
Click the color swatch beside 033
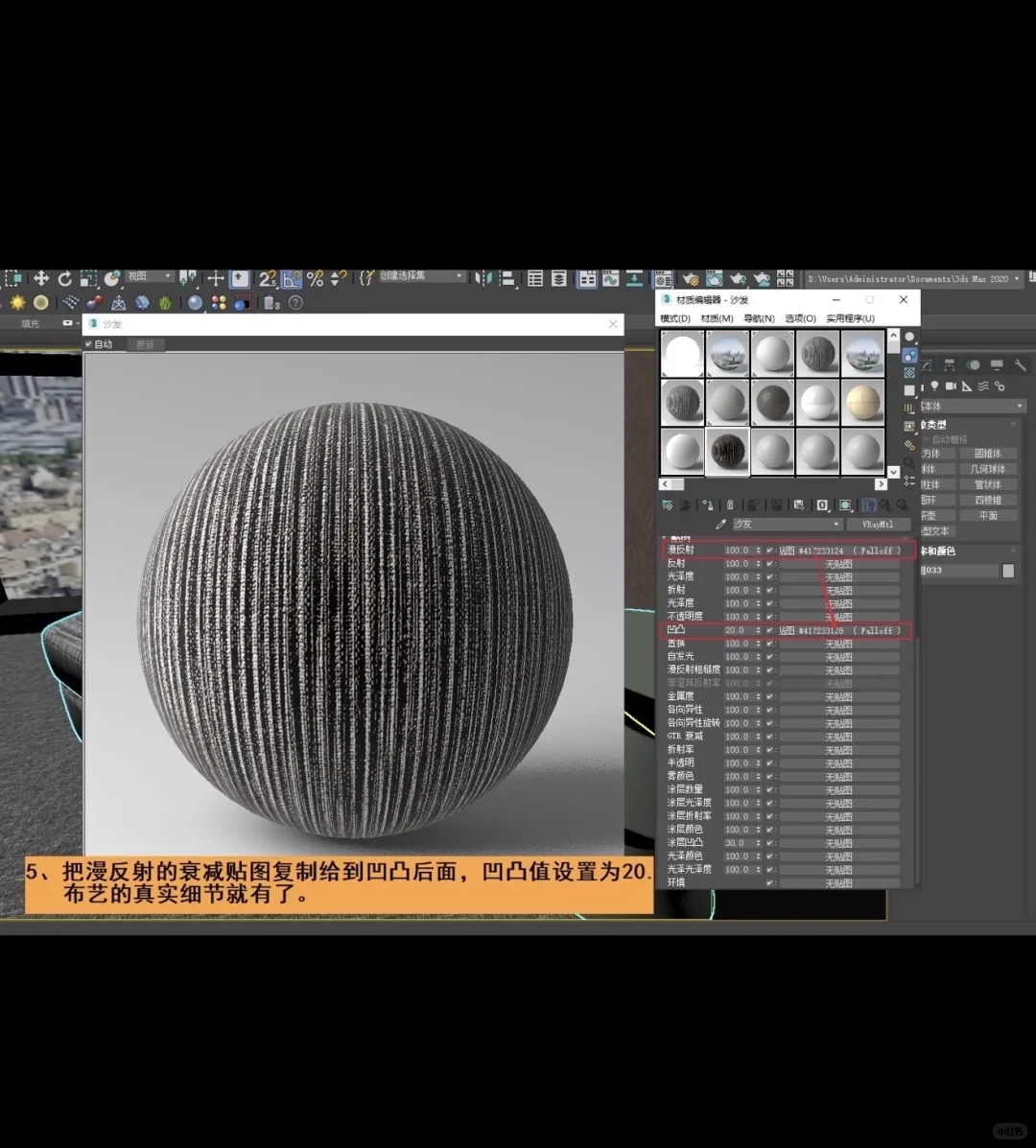[x=1008, y=571]
